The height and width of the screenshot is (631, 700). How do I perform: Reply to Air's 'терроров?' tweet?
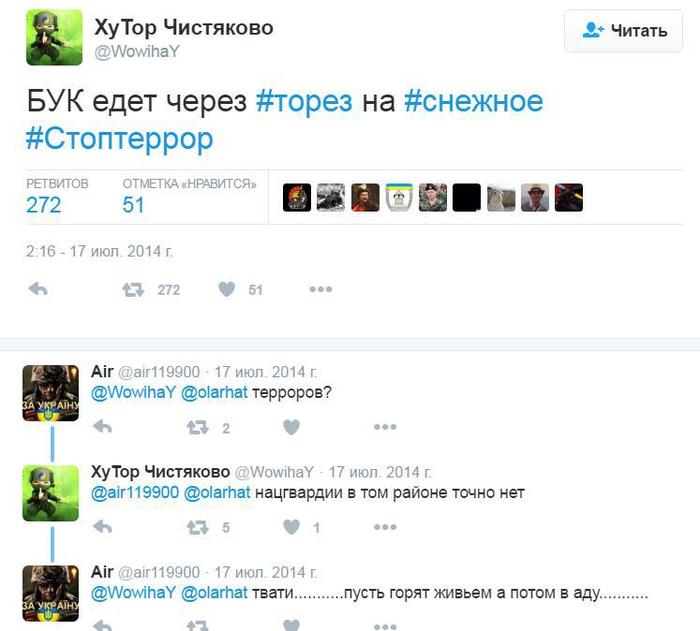(x=102, y=427)
